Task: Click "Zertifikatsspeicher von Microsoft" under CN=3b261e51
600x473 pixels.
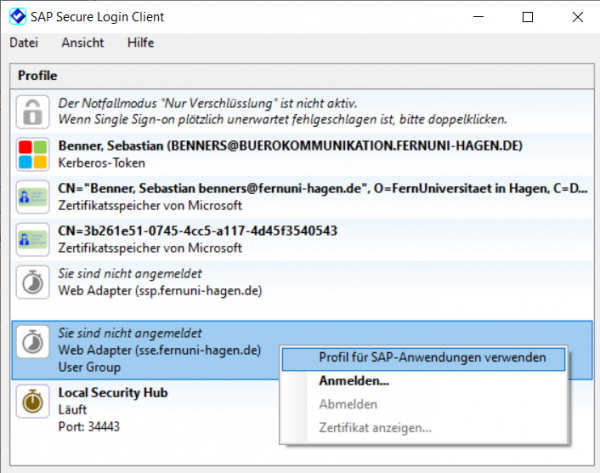Action: click(x=150, y=248)
